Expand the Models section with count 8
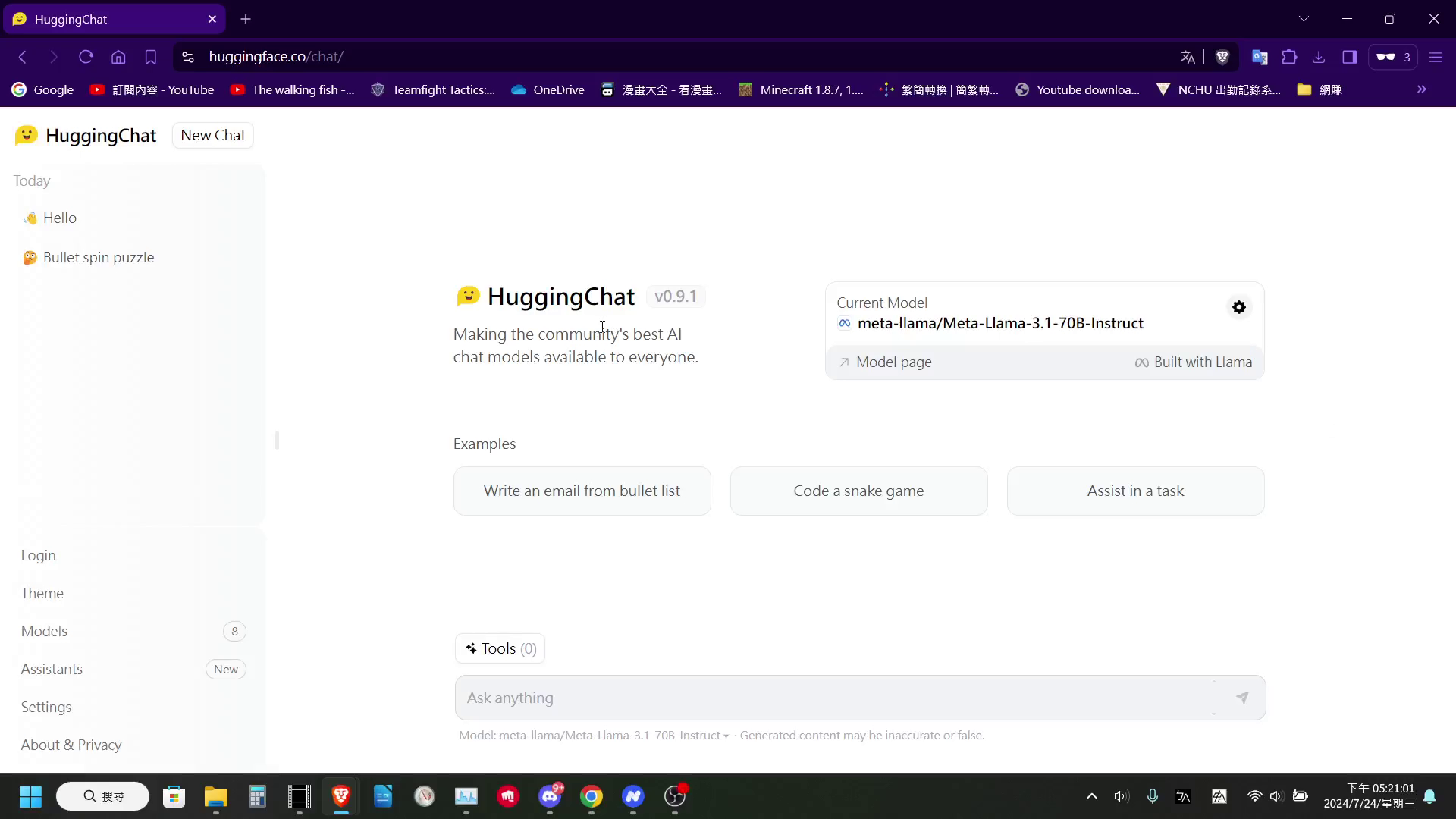Screen dimensions: 1456x819 (x=130, y=631)
